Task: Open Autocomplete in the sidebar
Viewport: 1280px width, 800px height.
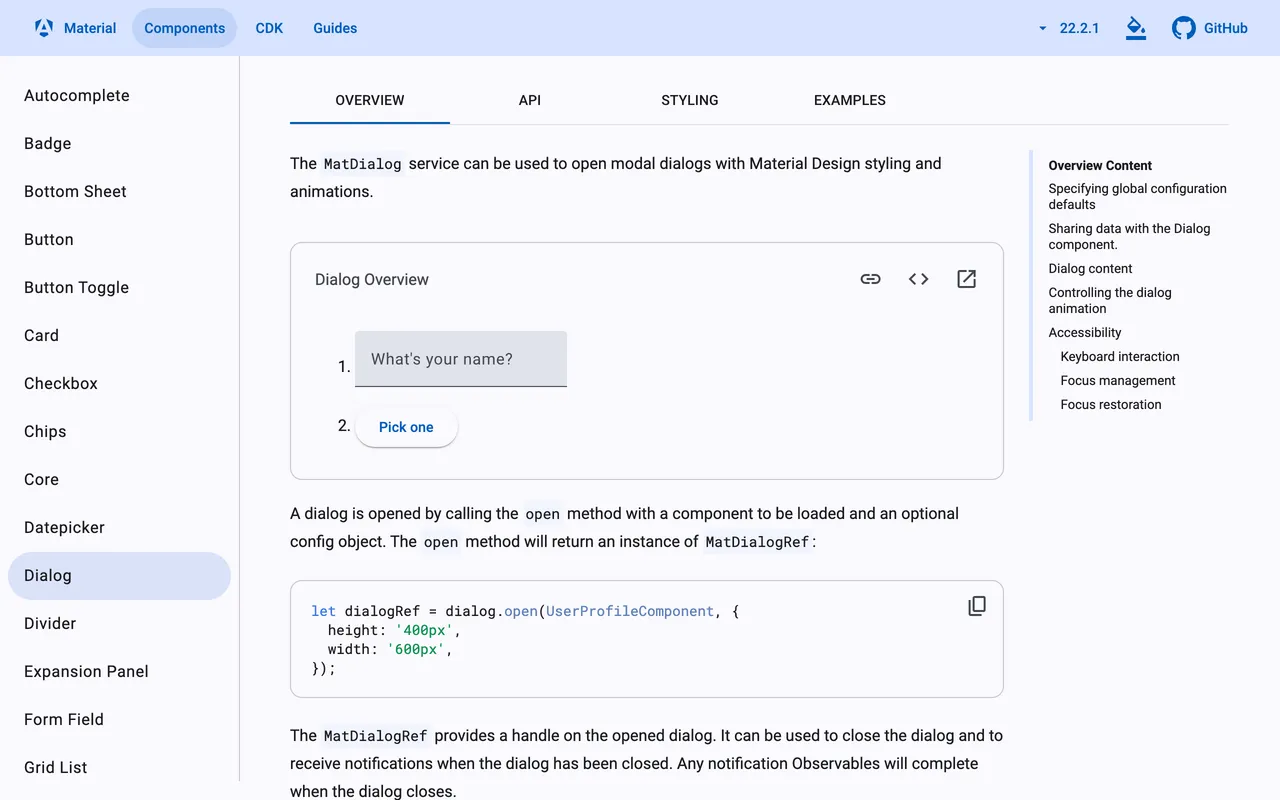Action: click(119, 96)
